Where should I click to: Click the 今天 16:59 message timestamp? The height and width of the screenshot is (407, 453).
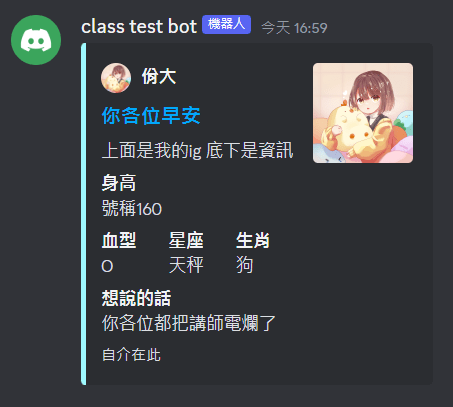click(x=294, y=28)
